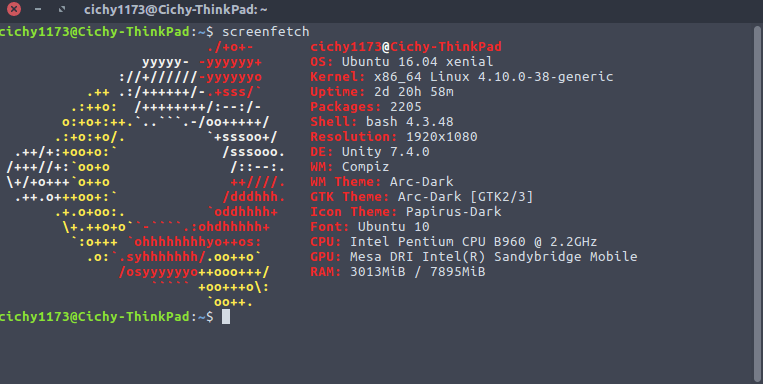Click the window title cichy1173@Cichy-ThinkPad: ~
Viewport: 763px width, 384px height.
(x=176, y=9)
